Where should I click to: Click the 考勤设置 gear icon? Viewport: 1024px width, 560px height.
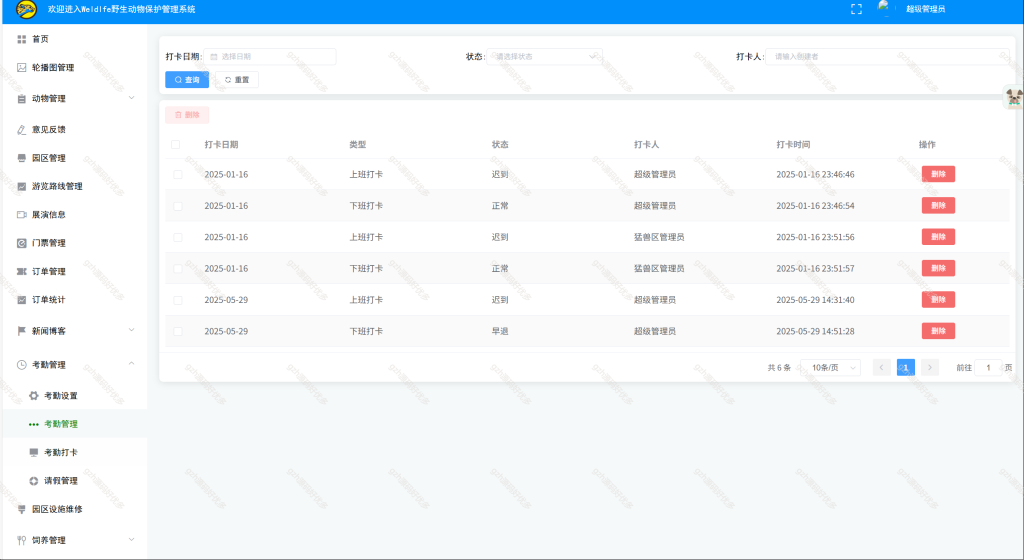(x=34, y=396)
